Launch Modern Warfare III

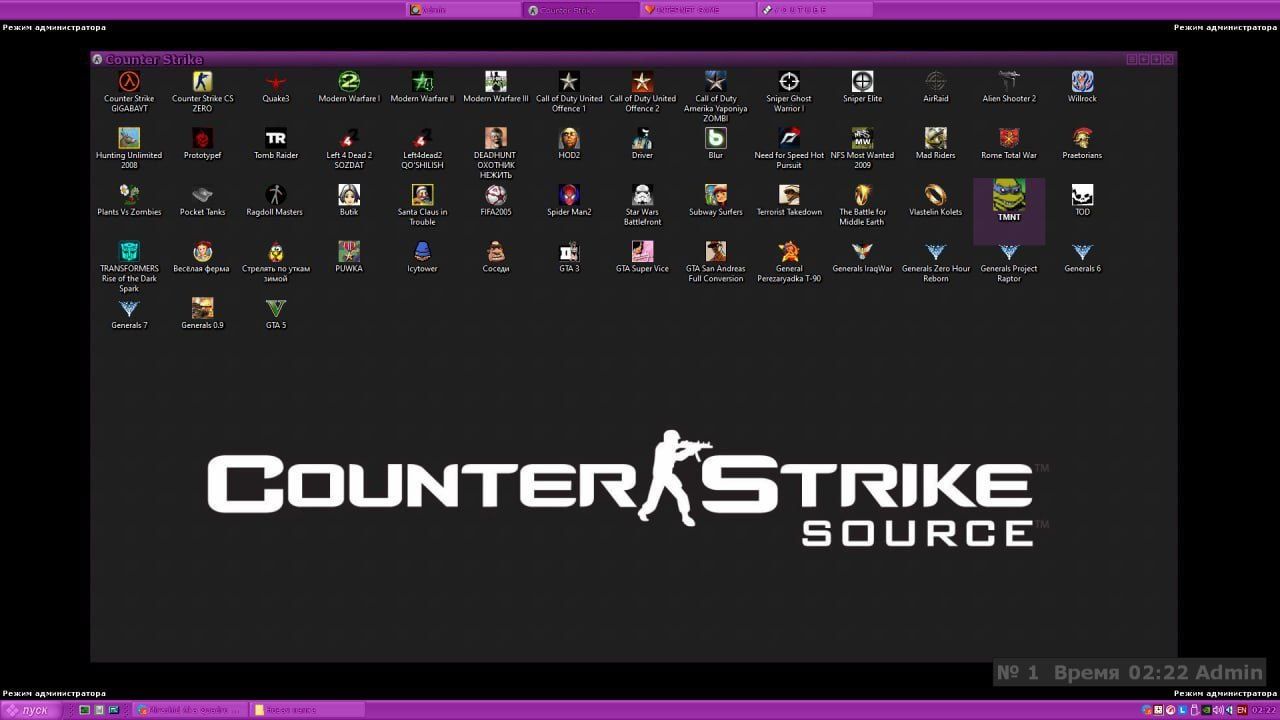point(496,82)
